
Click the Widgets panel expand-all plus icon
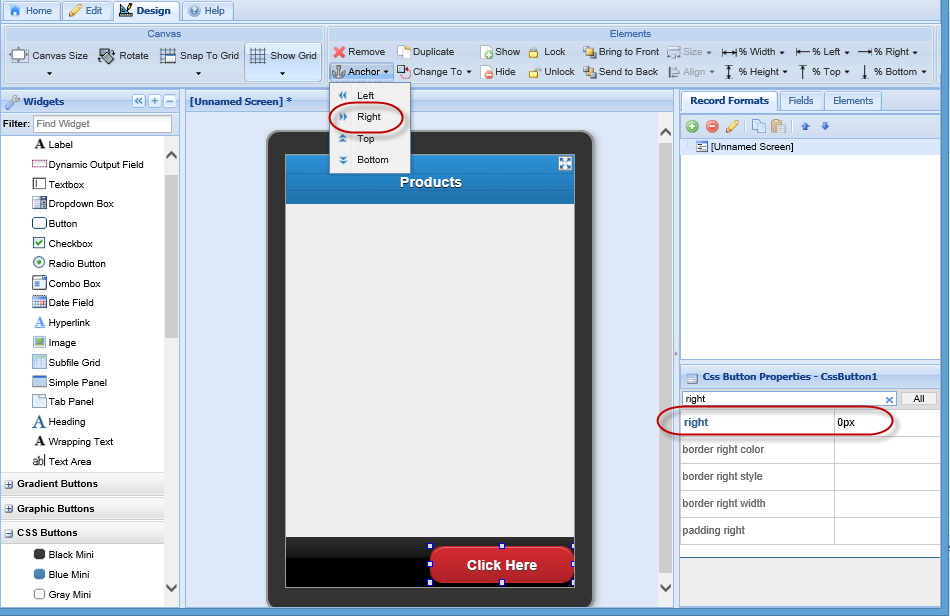[154, 101]
